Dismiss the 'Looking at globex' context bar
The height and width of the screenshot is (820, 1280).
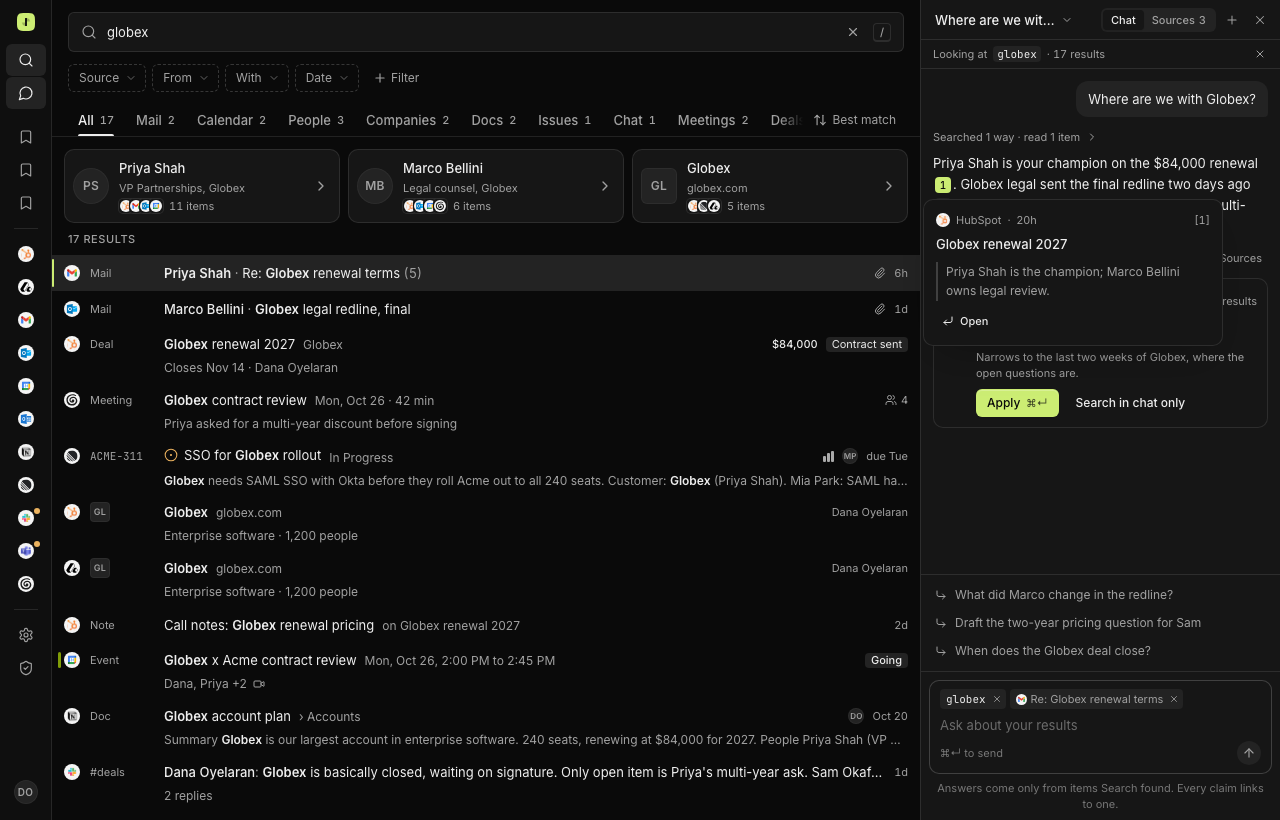coord(1260,54)
